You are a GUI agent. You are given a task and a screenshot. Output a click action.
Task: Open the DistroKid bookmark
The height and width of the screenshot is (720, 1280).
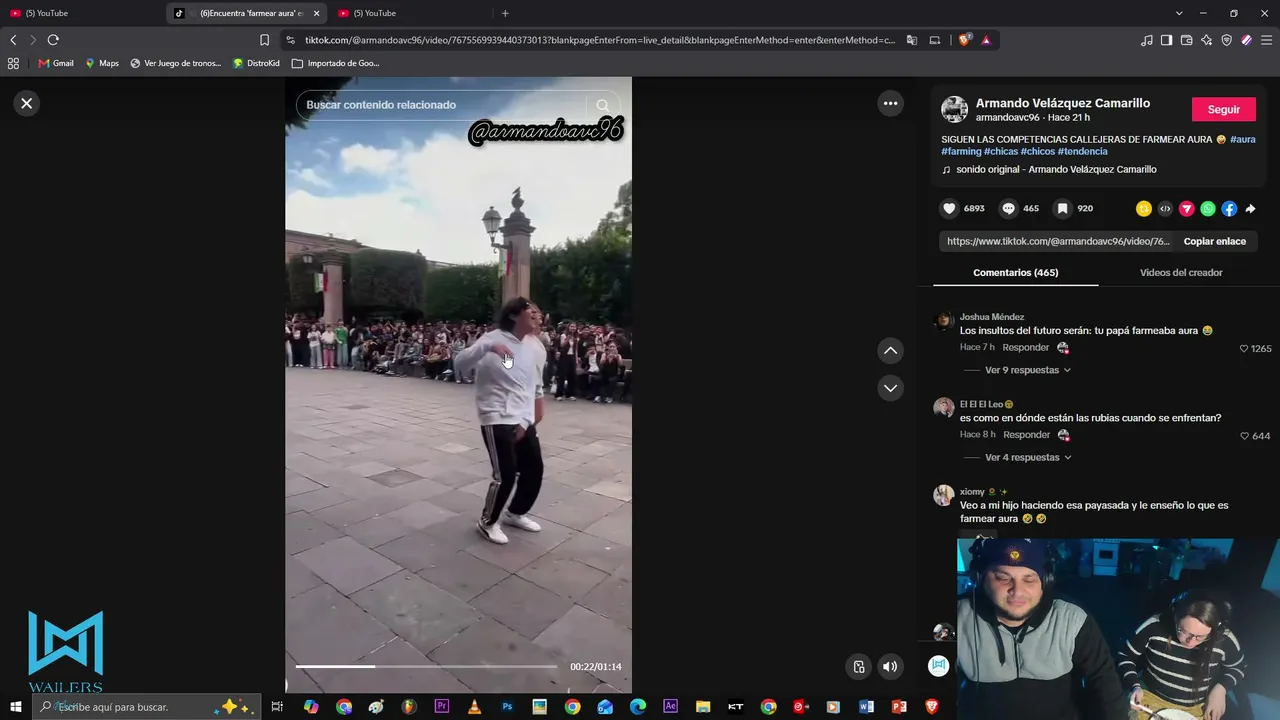coord(256,63)
